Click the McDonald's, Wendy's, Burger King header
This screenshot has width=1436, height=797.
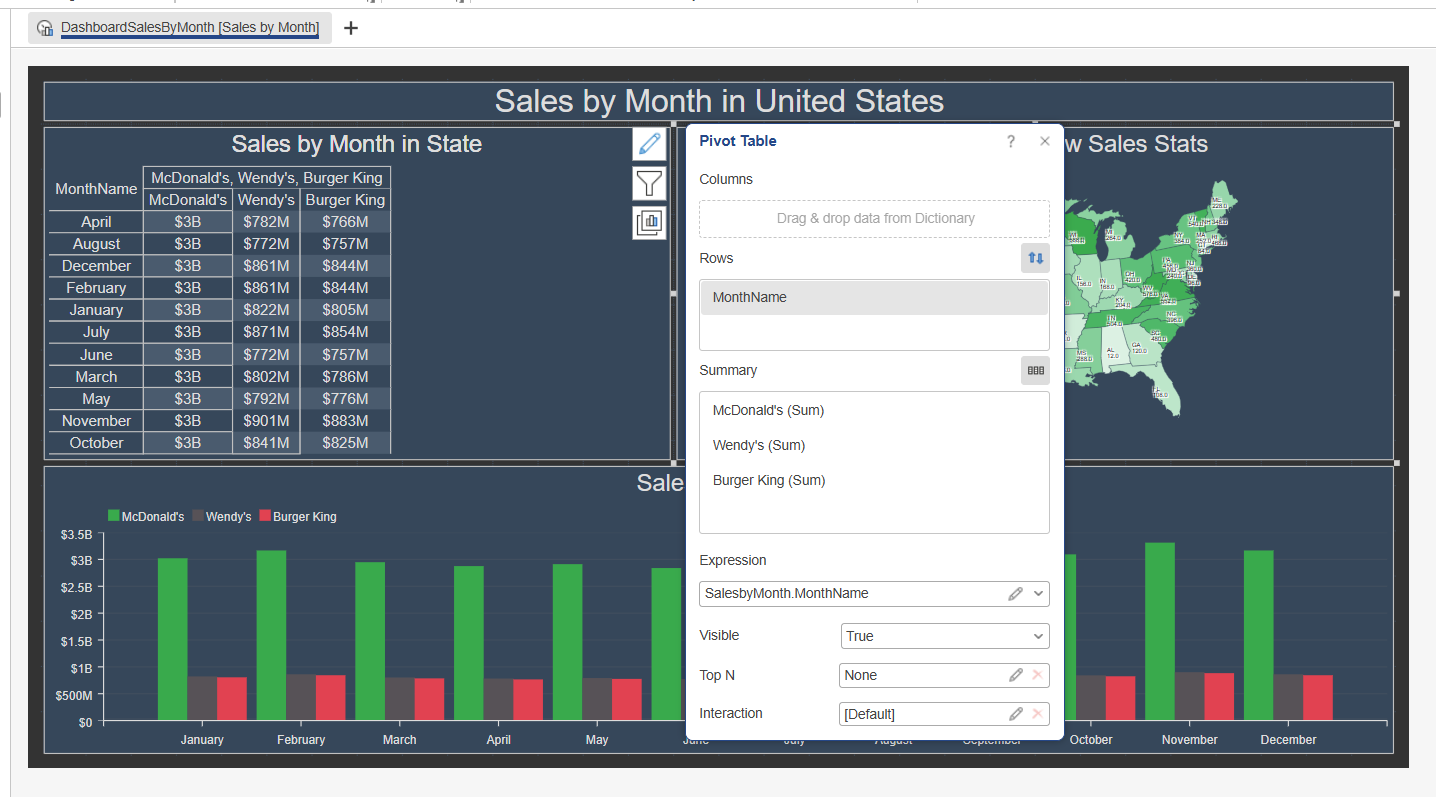pyautogui.click(x=267, y=178)
